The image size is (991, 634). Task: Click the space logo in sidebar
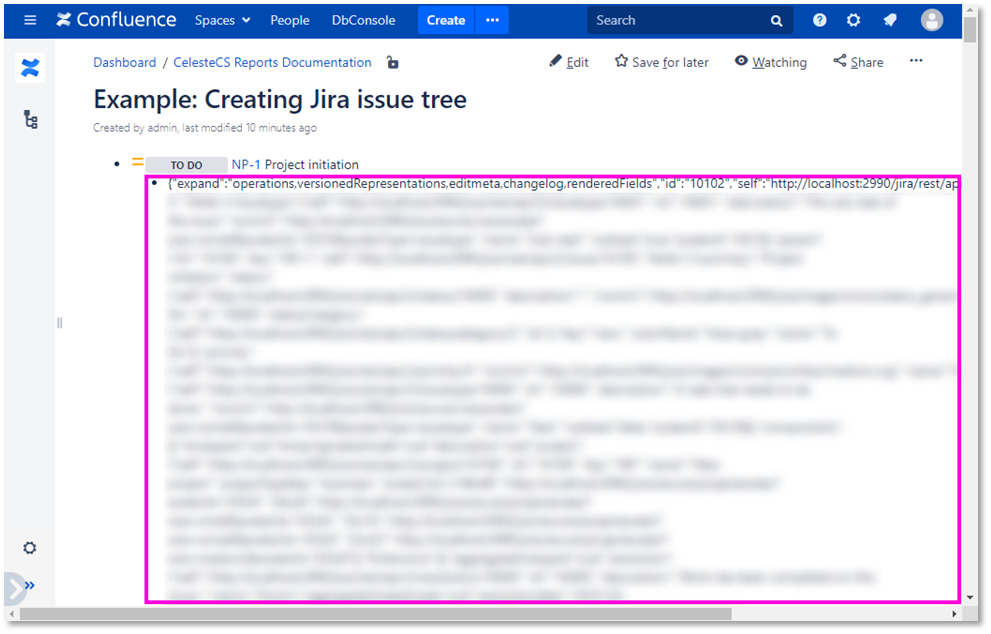30,68
